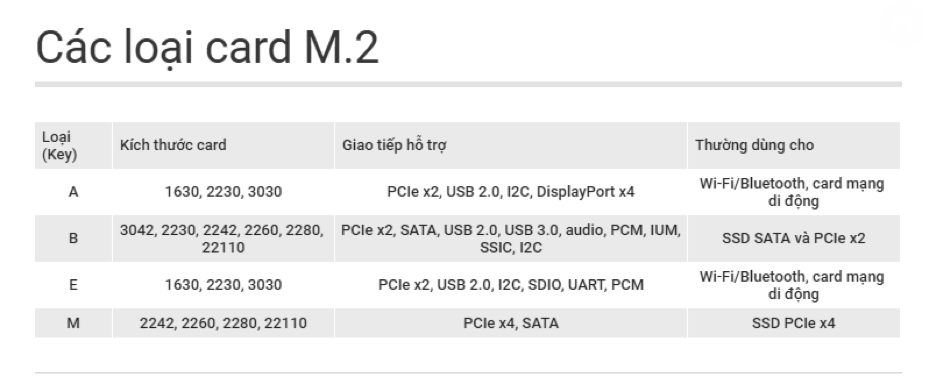Click the key 'B' cell
This screenshot has width=941, height=388.
tap(73, 239)
